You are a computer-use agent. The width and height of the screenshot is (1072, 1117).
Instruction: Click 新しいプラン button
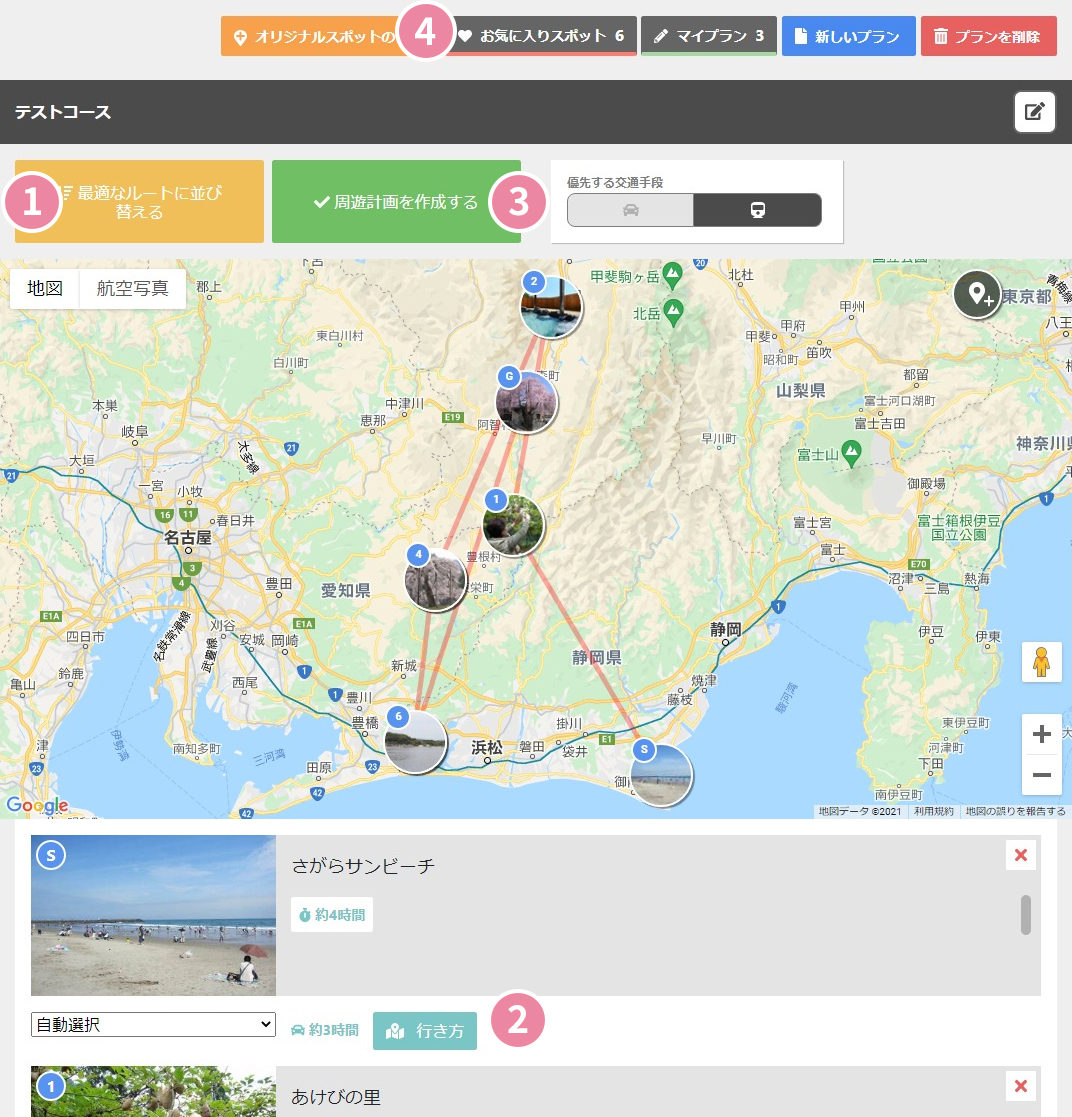click(848, 36)
